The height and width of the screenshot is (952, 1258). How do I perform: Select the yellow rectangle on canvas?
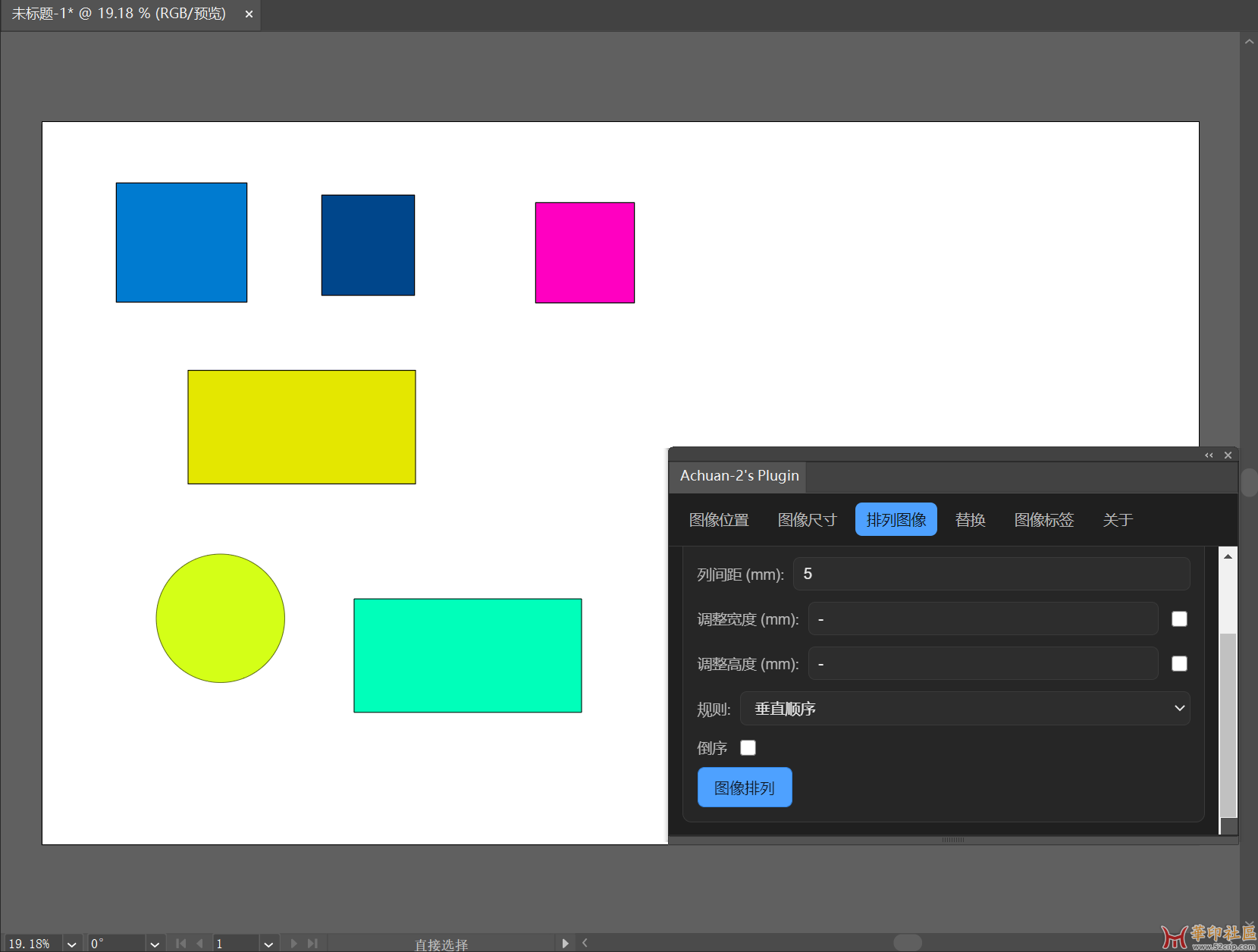(x=302, y=427)
